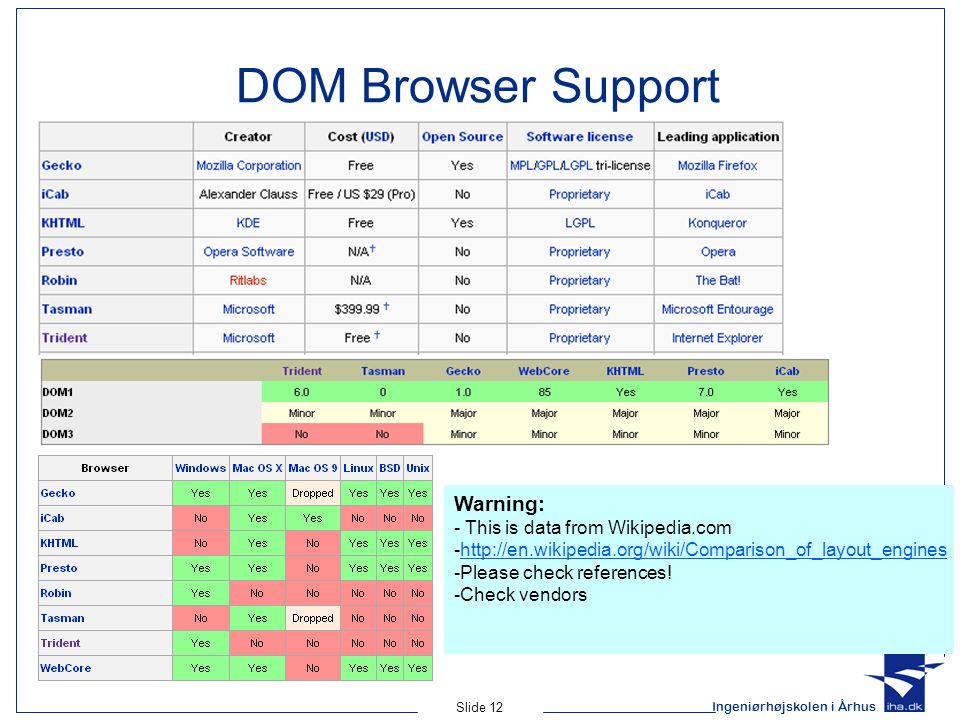
Task: Click the iCab link in platform table
Action: (x=52, y=519)
